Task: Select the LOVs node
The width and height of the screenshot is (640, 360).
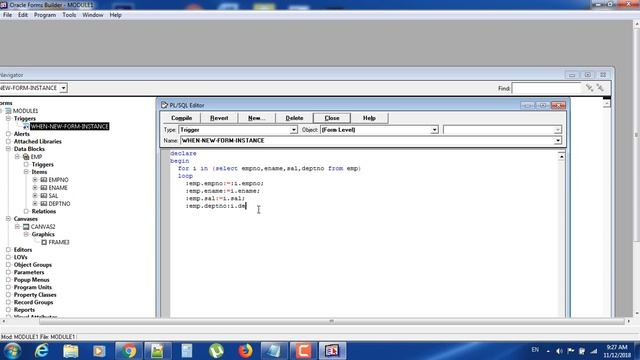Action: pyautogui.click(x=20, y=257)
